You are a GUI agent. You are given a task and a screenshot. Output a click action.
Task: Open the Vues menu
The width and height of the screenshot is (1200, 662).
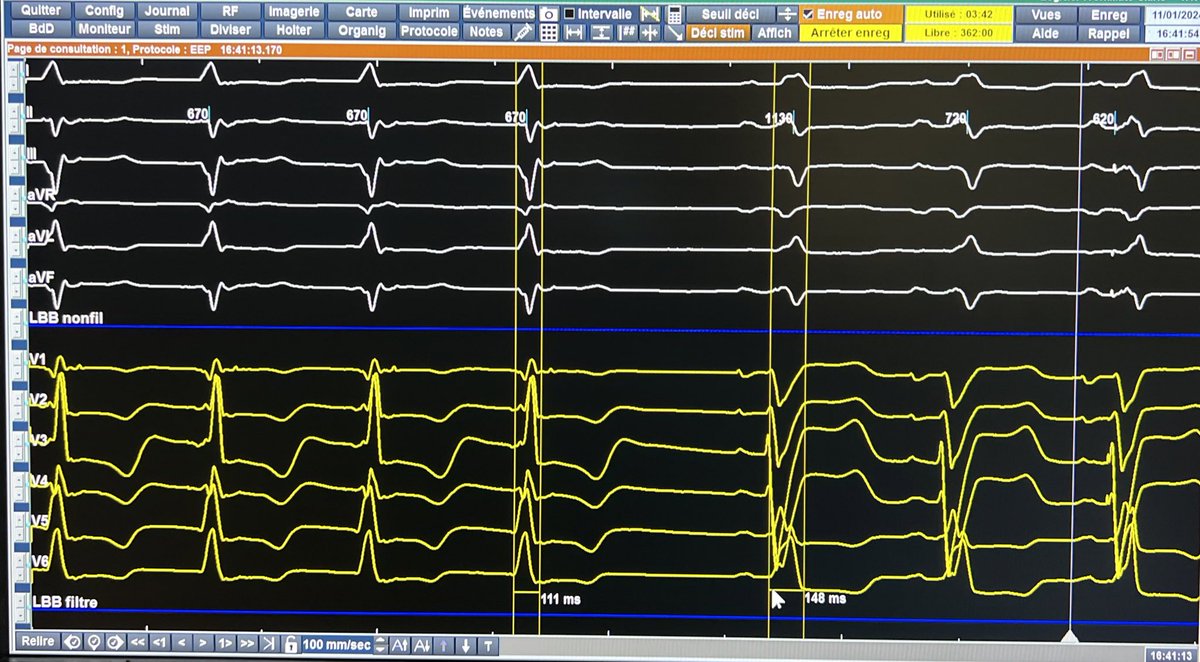pos(1045,15)
